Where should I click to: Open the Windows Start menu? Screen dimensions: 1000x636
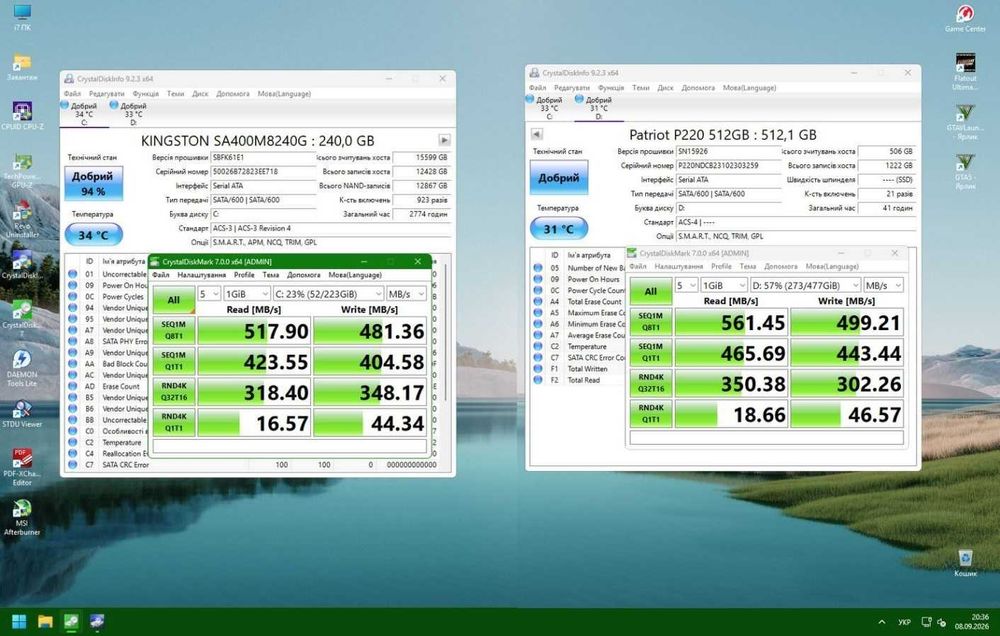(19, 621)
